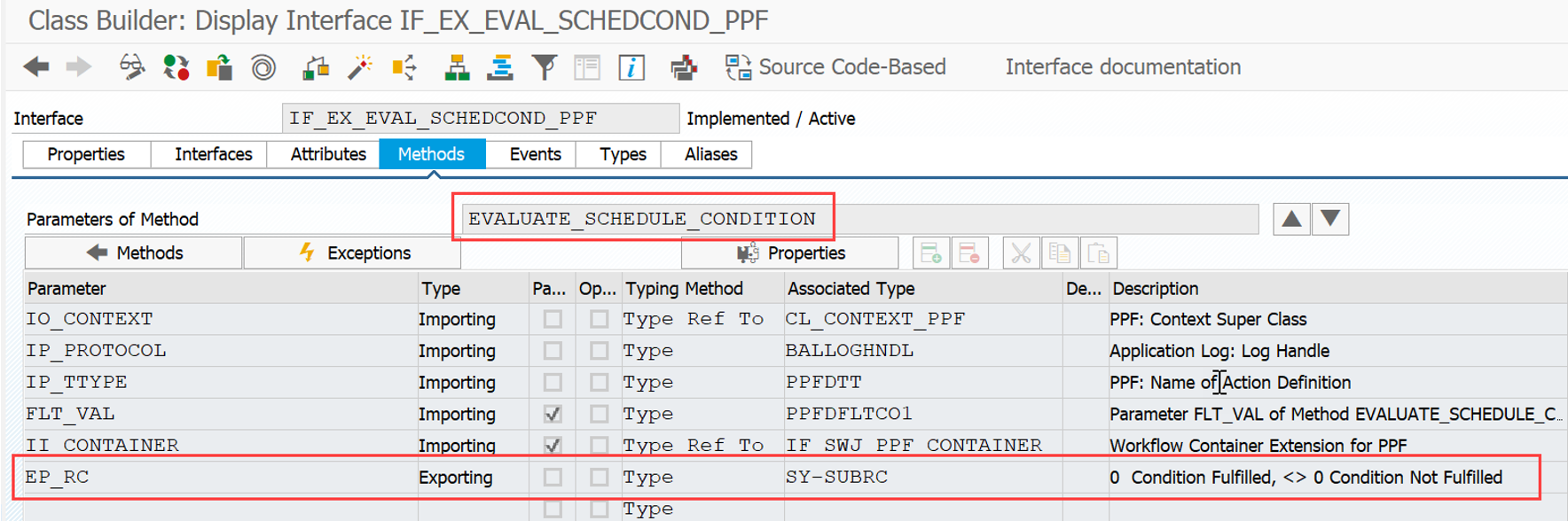Activate using the magic wand icon

click(x=360, y=67)
